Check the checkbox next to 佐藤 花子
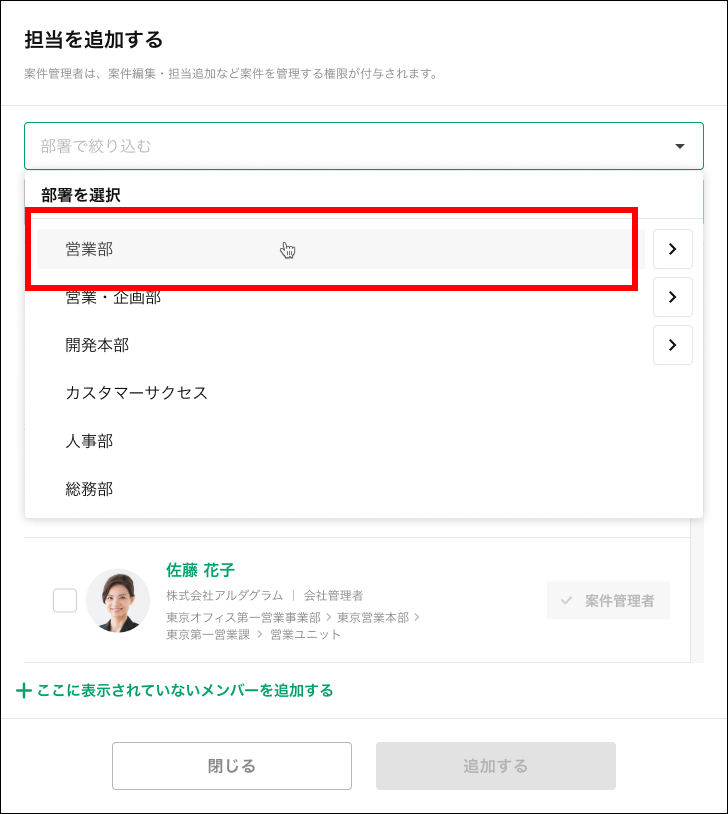 (x=65, y=600)
